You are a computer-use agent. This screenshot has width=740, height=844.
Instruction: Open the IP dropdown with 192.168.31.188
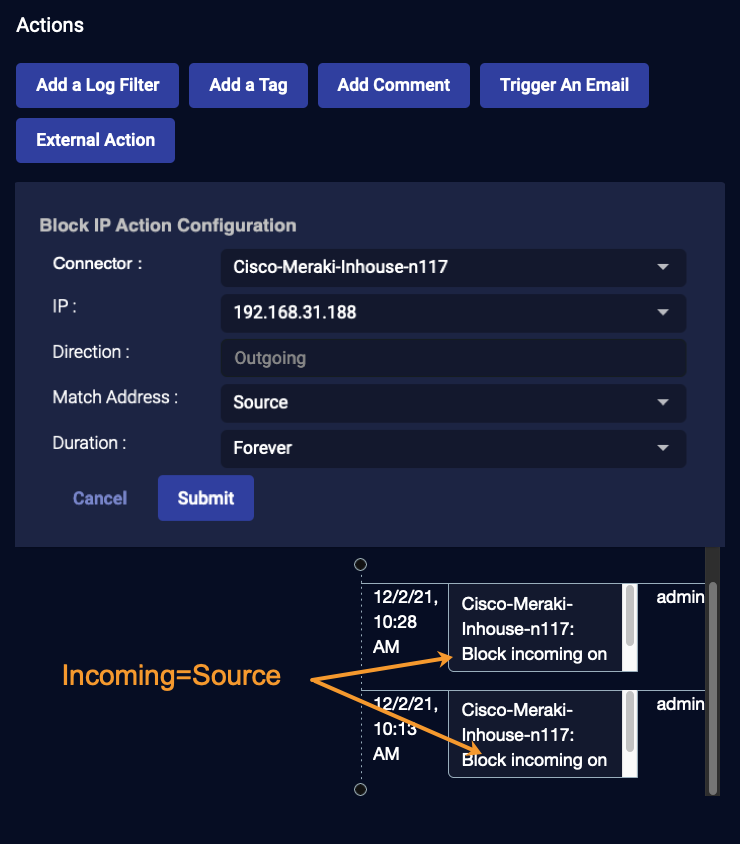[x=453, y=313]
